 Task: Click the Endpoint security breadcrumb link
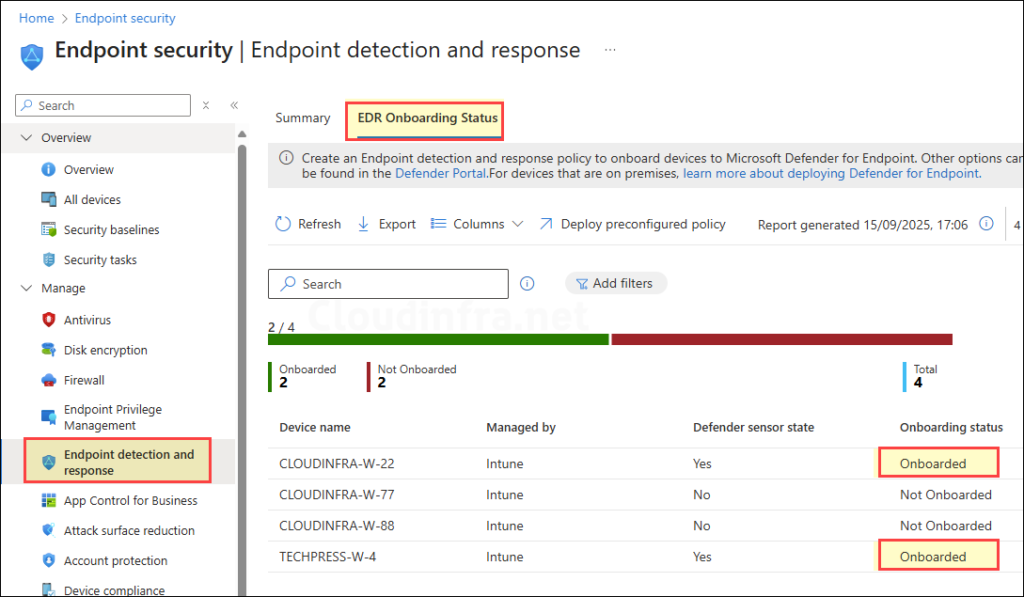pyautogui.click(x=125, y=18)
